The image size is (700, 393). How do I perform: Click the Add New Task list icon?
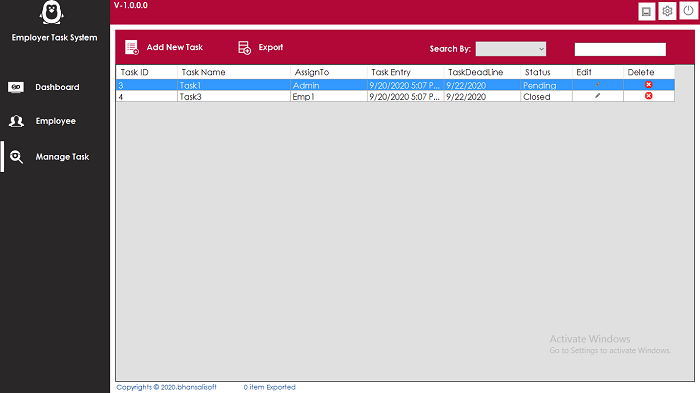coord(132,47)
